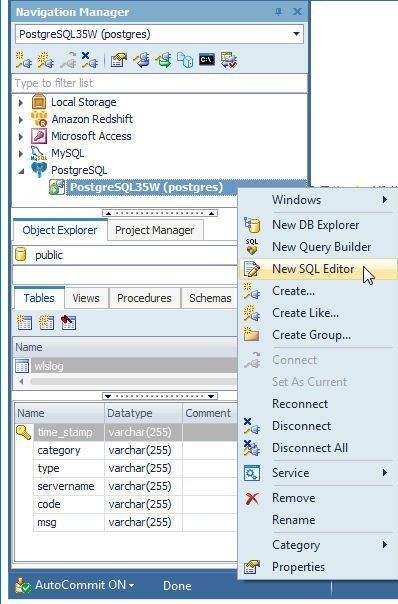Image resolution: width=398 pixels, height=604 pixels.
Task: Open the PostgreSQL35W connection dropdown
Action: [x=296, y=34]
